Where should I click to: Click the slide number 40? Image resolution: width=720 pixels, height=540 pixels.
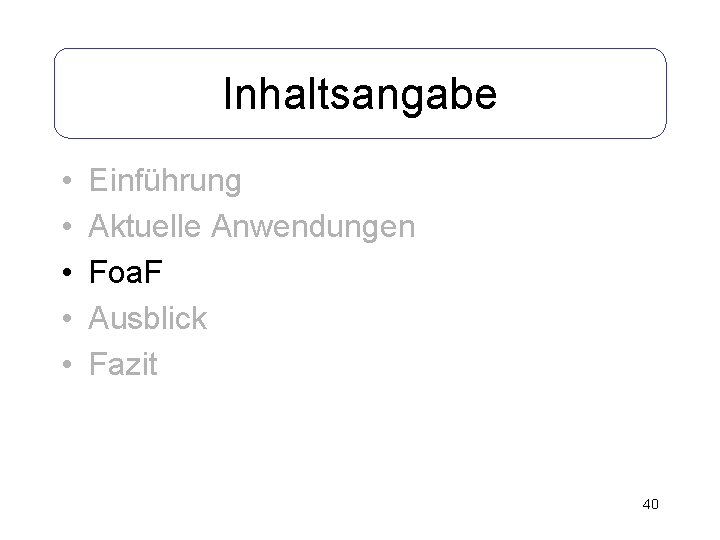(650, 504)
